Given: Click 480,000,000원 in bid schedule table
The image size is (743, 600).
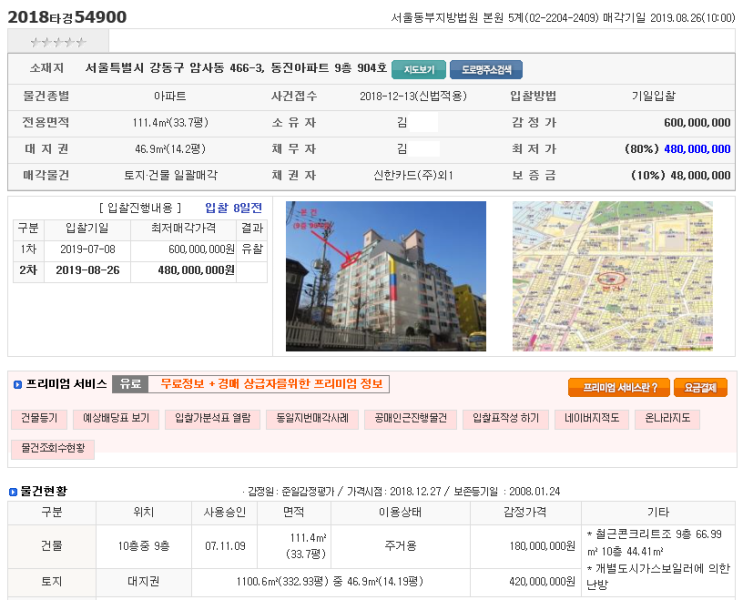Looking at the screenshot, I should point(196,271).
